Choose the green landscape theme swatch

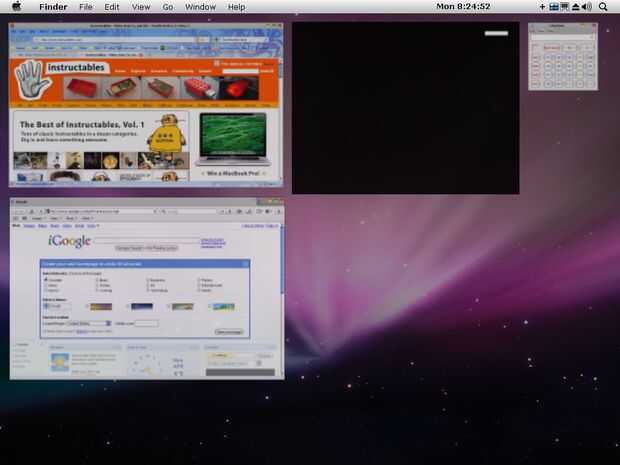point(182,306)
